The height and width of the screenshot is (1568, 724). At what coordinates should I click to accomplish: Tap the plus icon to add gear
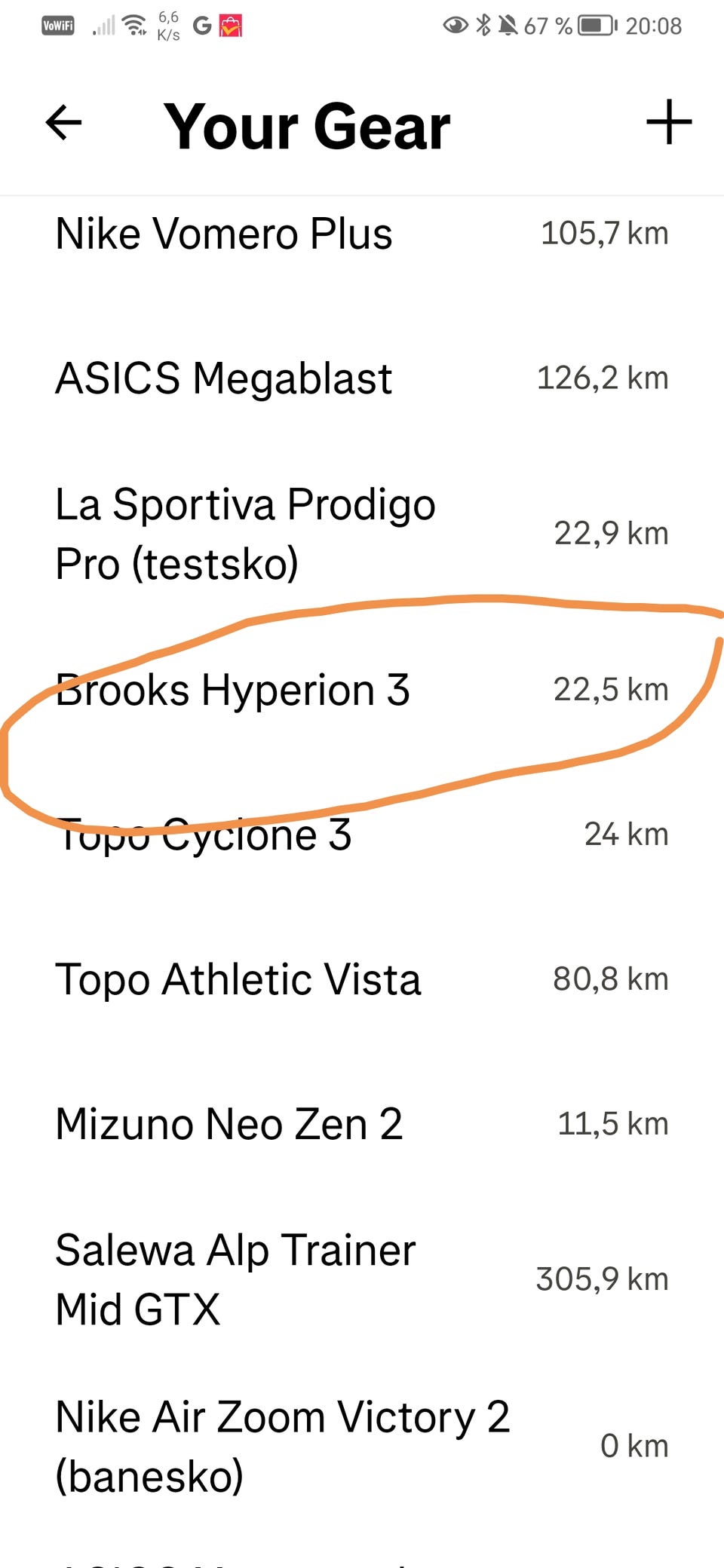pyautogui.click(x=669, y=122)
